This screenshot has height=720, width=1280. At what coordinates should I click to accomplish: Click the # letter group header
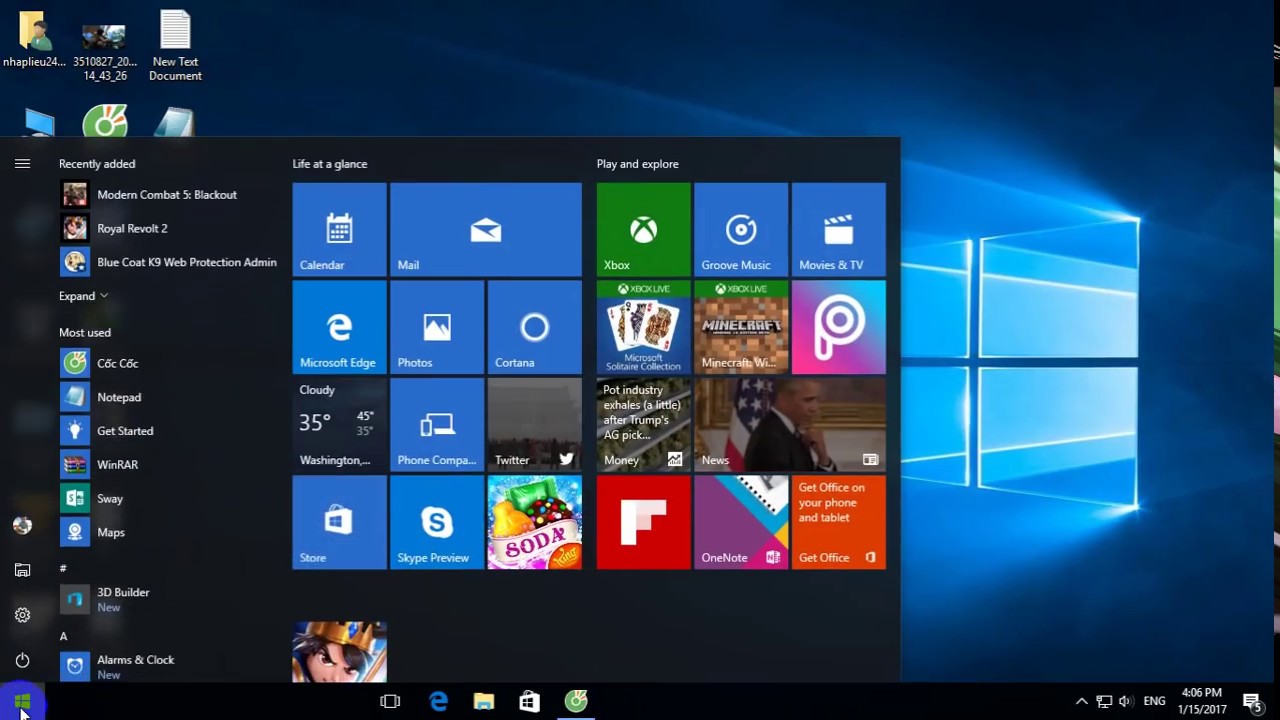point(63,568)
